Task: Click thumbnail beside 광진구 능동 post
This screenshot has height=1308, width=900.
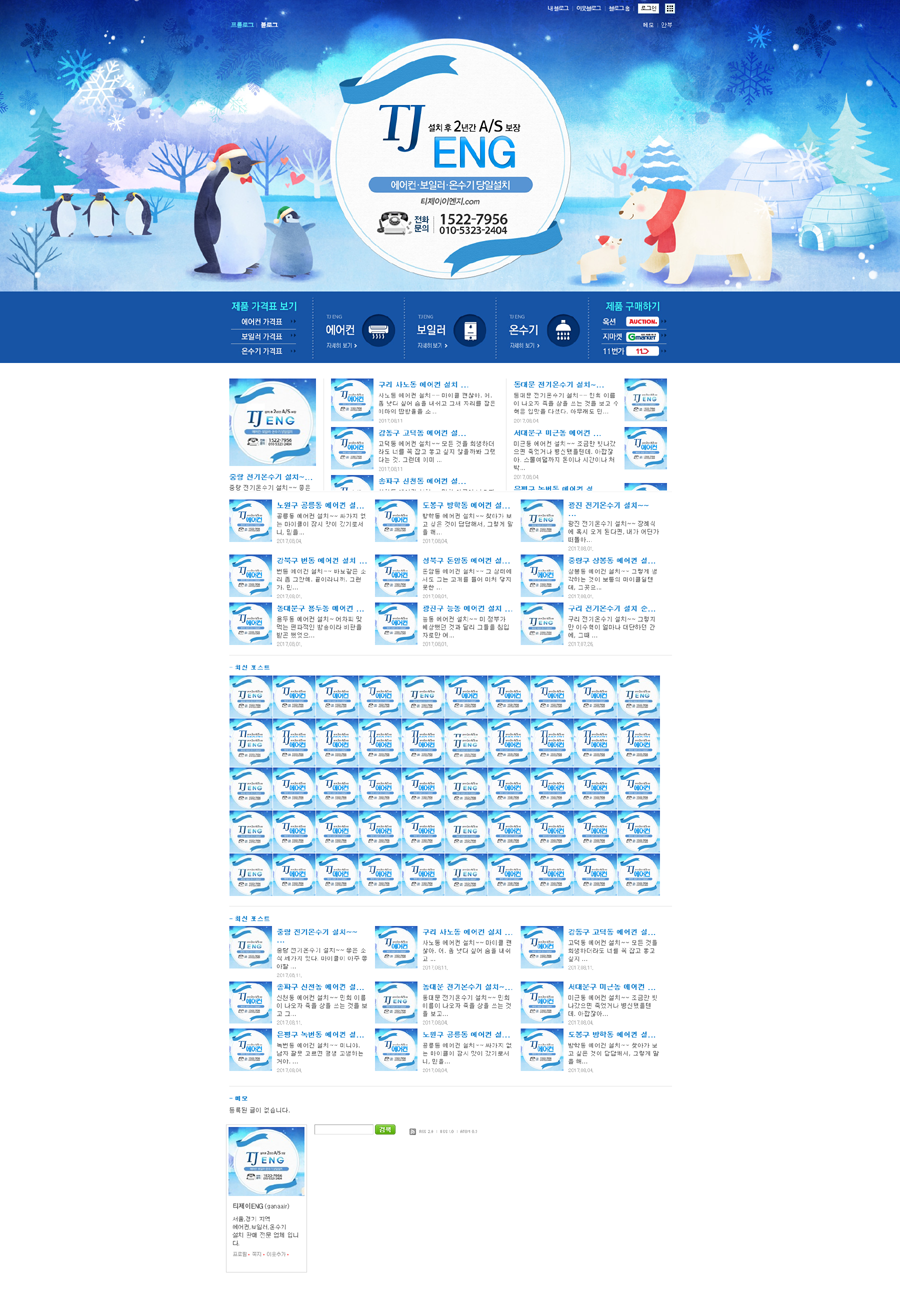Action: click(396, 623)
